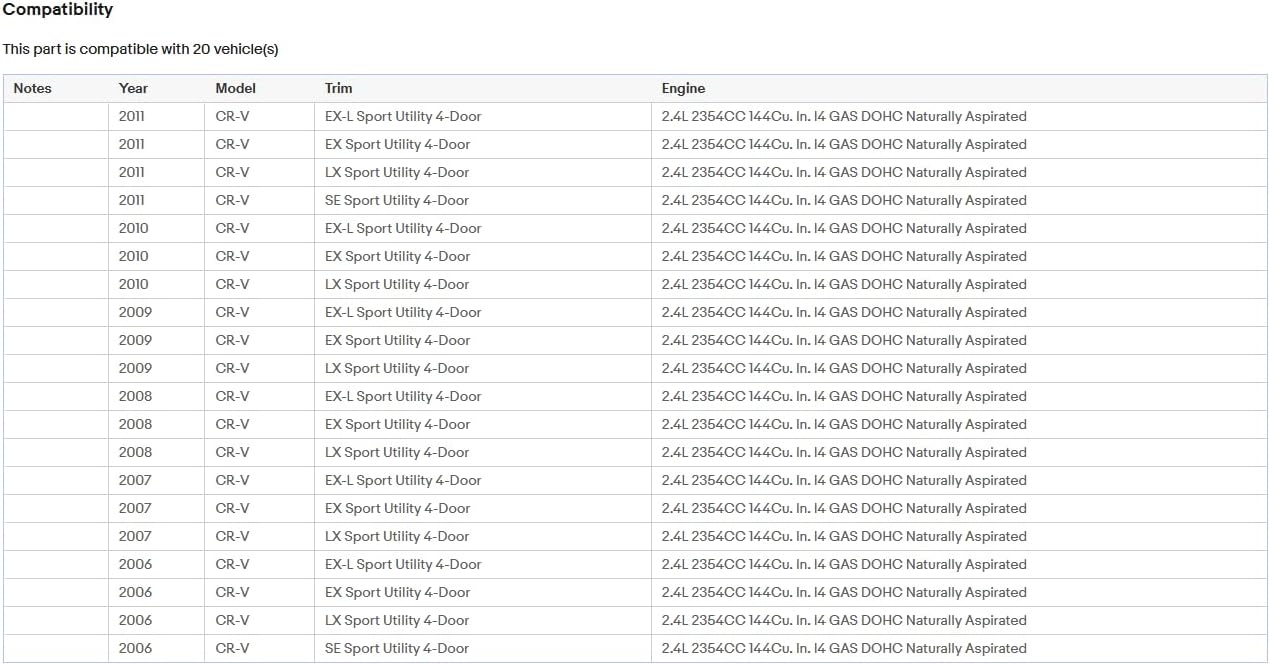
Task: Click CR-V model in 2008 LX row
Action: pos(232,452)
